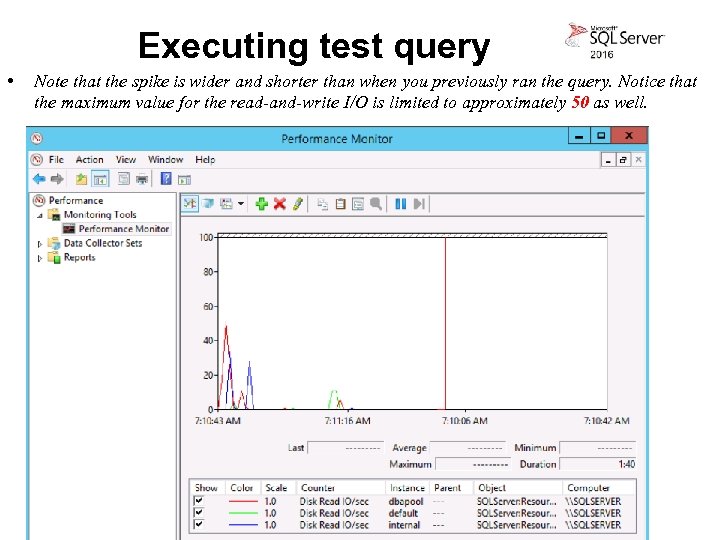
Task: Sort by the Instance column header
Action: pyautogui.click(x=407, y=488)
